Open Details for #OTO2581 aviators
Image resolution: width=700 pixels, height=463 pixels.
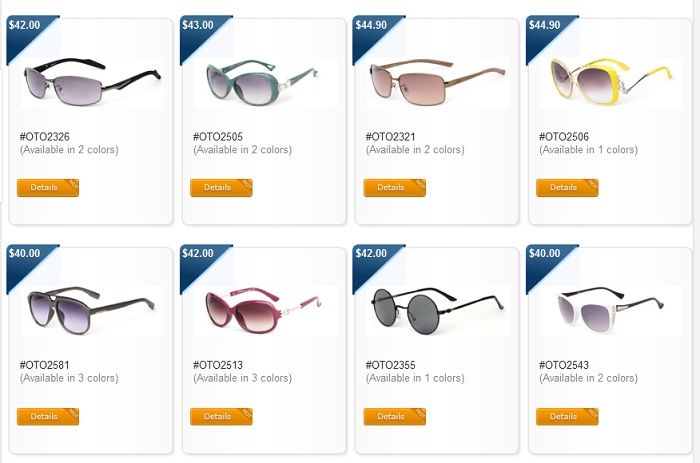[x=48, y=417]
